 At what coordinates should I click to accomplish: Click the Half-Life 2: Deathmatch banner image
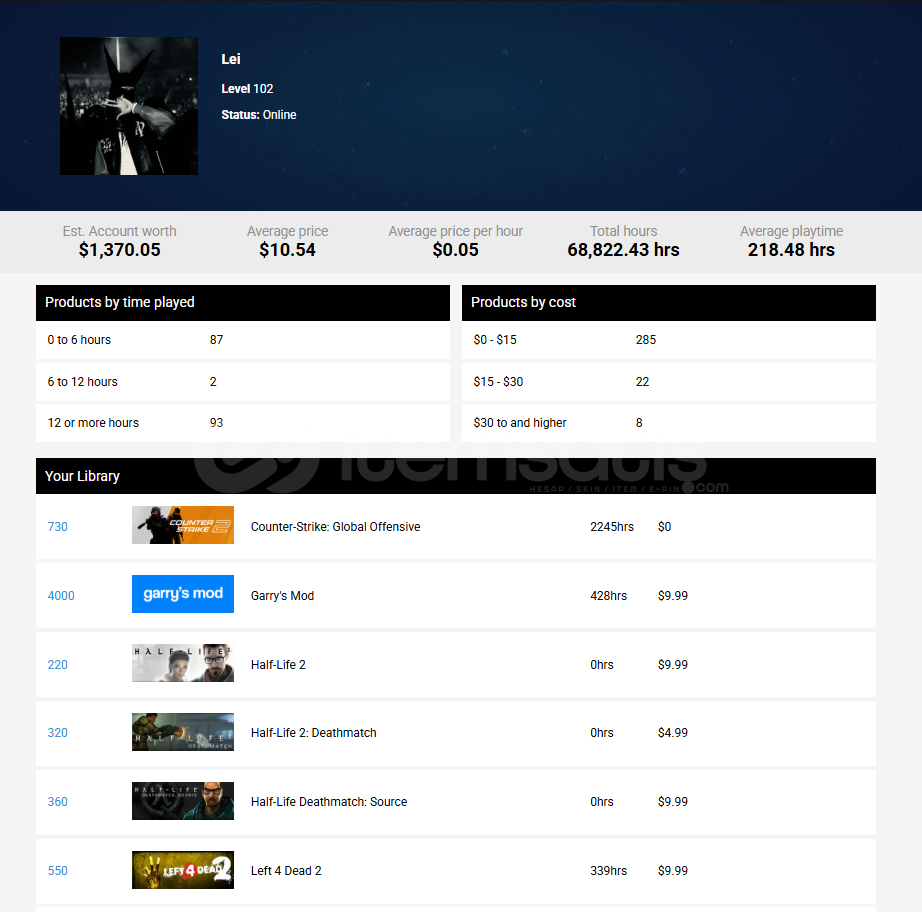(183, 732)
